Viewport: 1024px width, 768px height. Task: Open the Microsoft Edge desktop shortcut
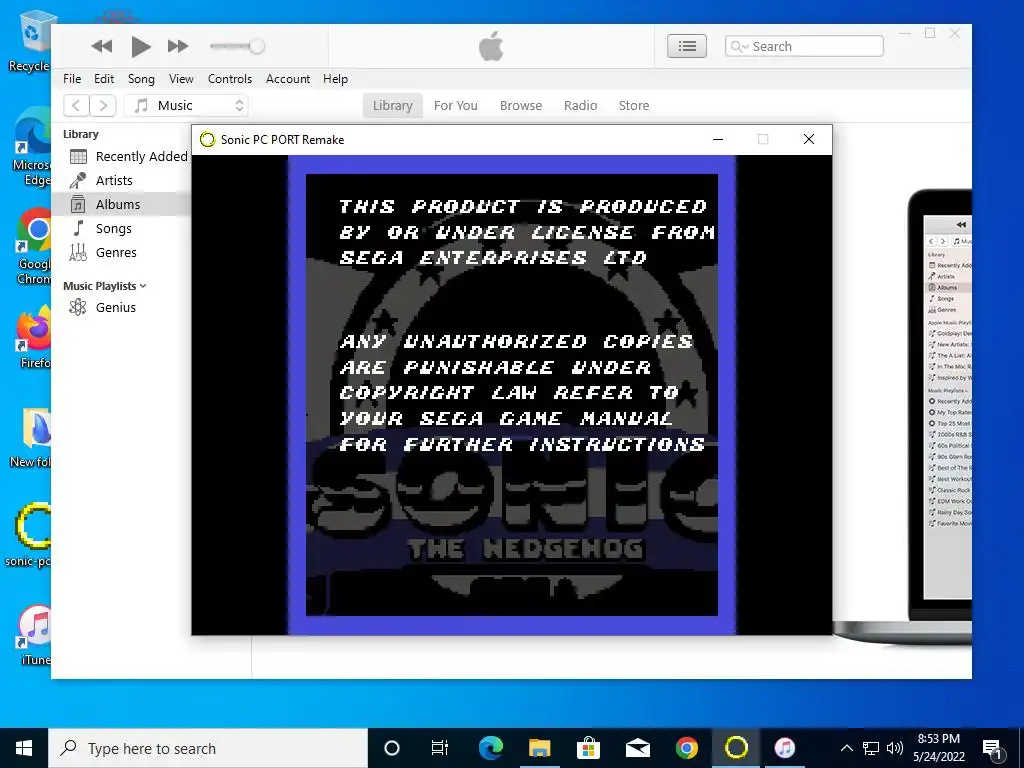(31, 148)
